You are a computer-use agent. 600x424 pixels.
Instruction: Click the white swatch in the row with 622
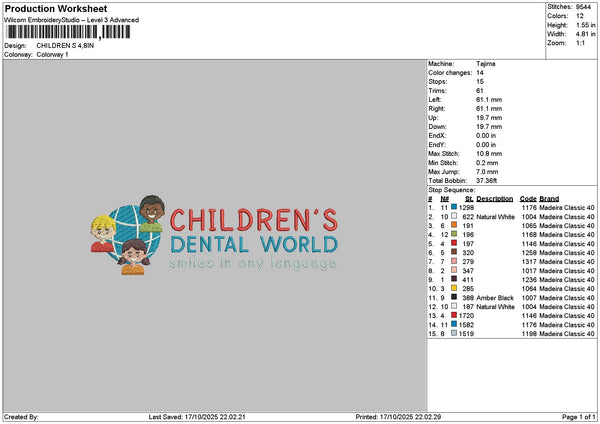tap(454, 216)
